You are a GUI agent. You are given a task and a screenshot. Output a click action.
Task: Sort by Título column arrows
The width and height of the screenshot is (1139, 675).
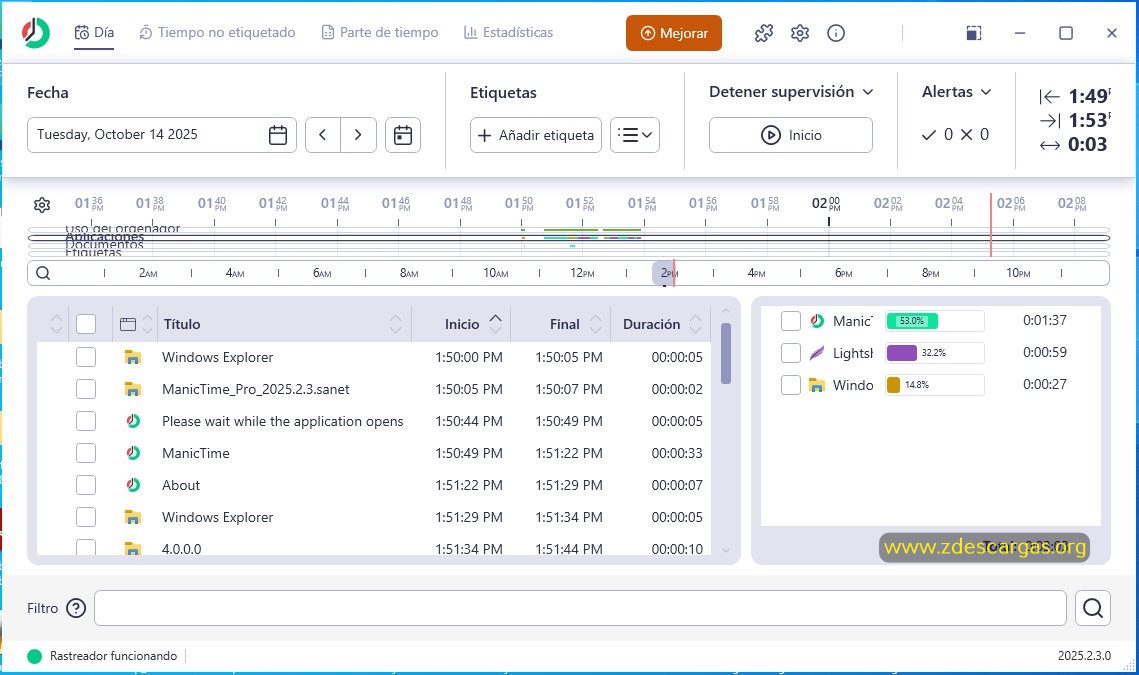395,324
